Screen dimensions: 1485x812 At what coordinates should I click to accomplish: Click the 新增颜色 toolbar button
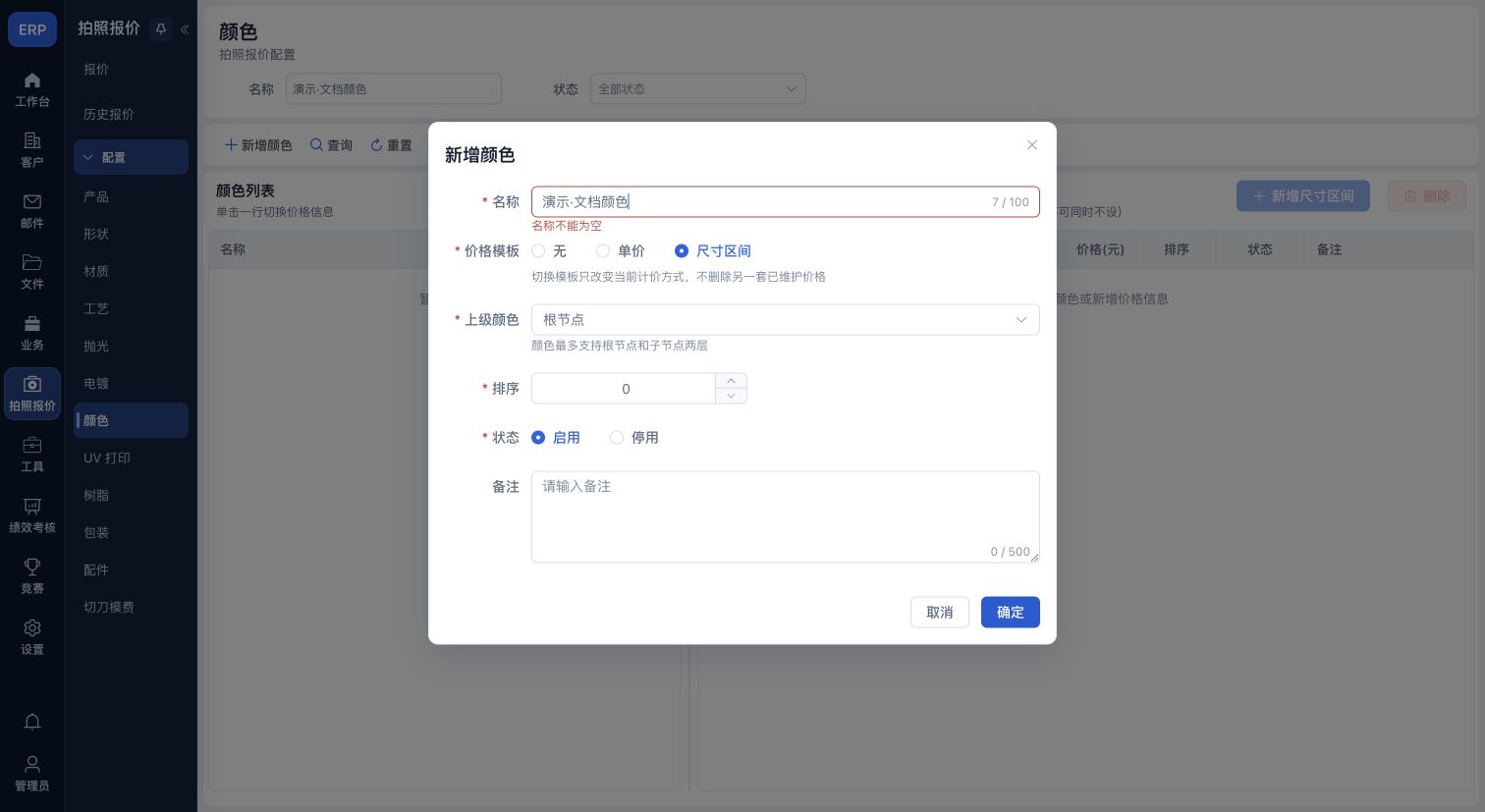click(258, 145)
